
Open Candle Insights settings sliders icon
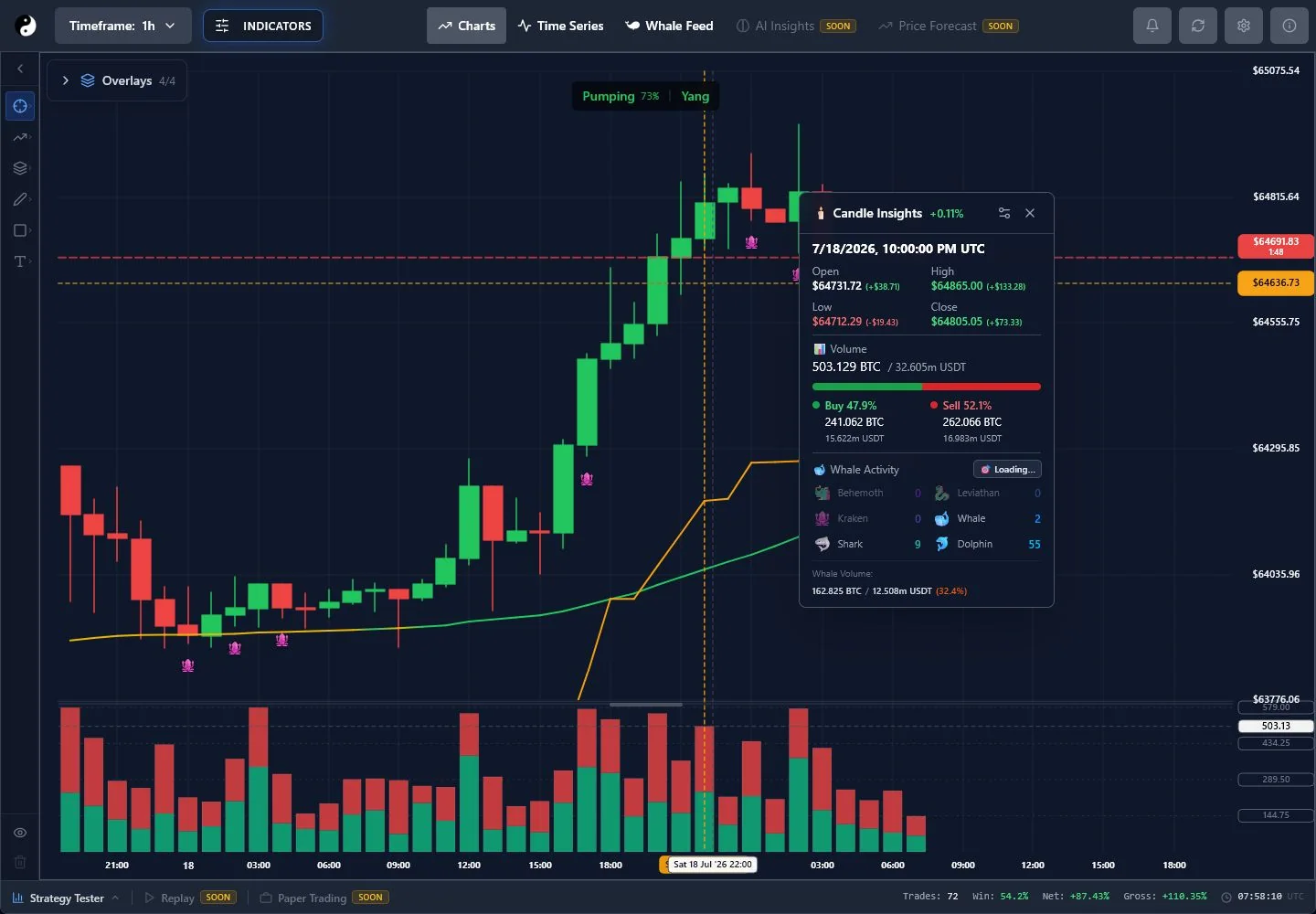(x=1004, y=213)
